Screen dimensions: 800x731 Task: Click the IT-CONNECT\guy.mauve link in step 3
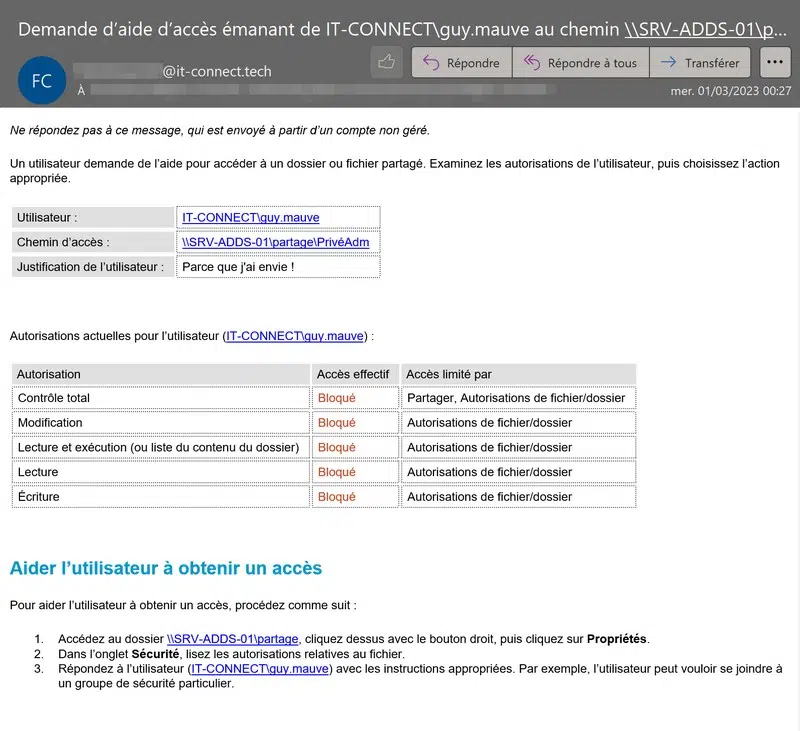coord(258,669)
